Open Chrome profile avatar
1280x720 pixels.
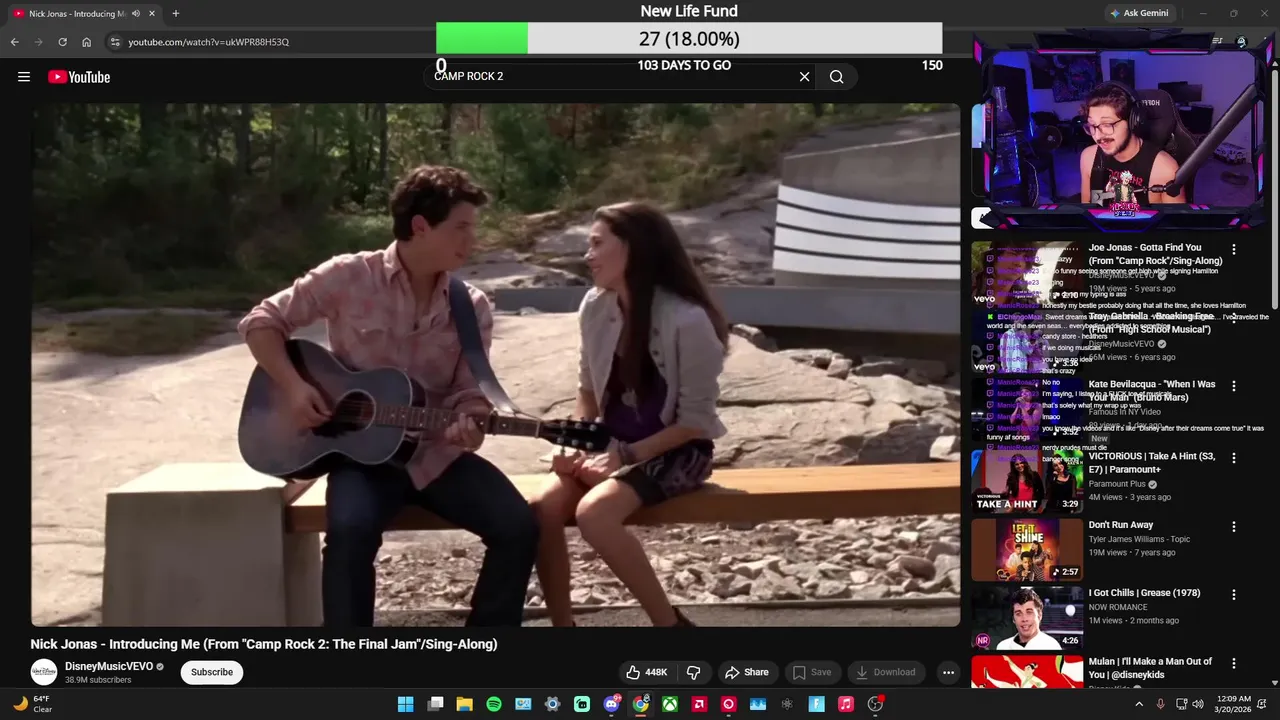click(1241, 42)
